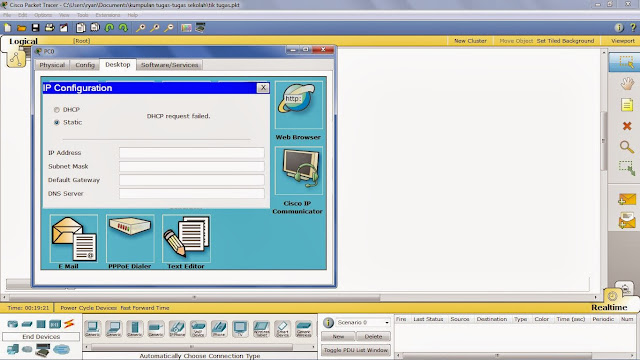This screenshot has width=640, height=360.
Task: Open the Custom Devices Dialog icon
Action: (200, 28)
